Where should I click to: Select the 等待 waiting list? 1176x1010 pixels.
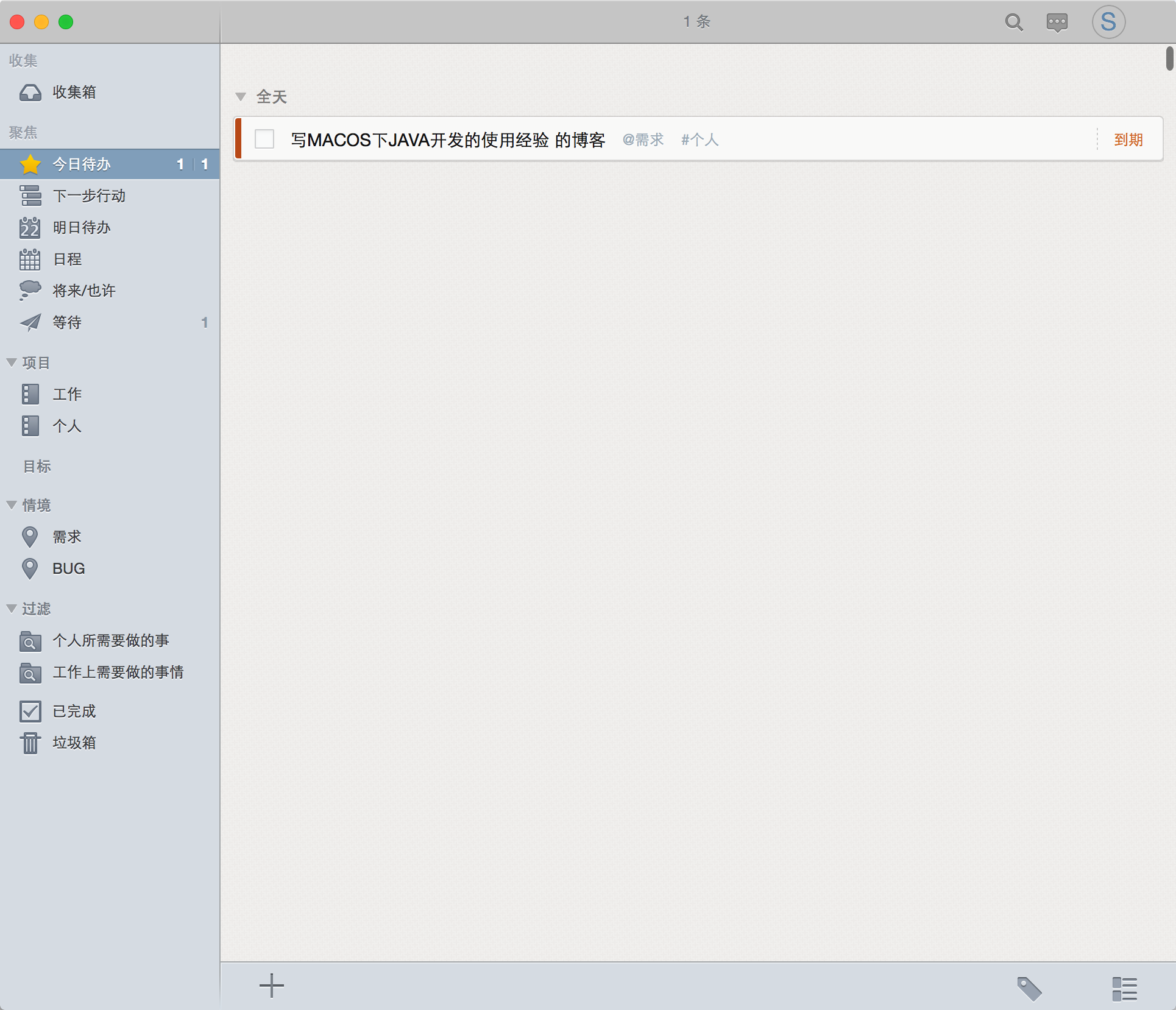[x=67, y=323]
